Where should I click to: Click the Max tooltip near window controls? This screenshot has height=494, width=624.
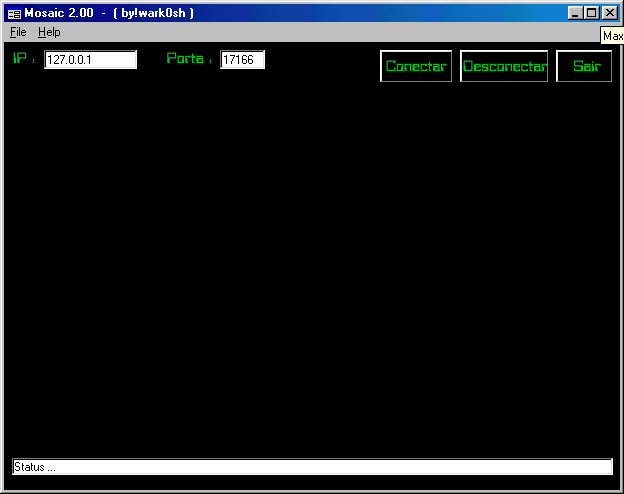click(613, 36)
